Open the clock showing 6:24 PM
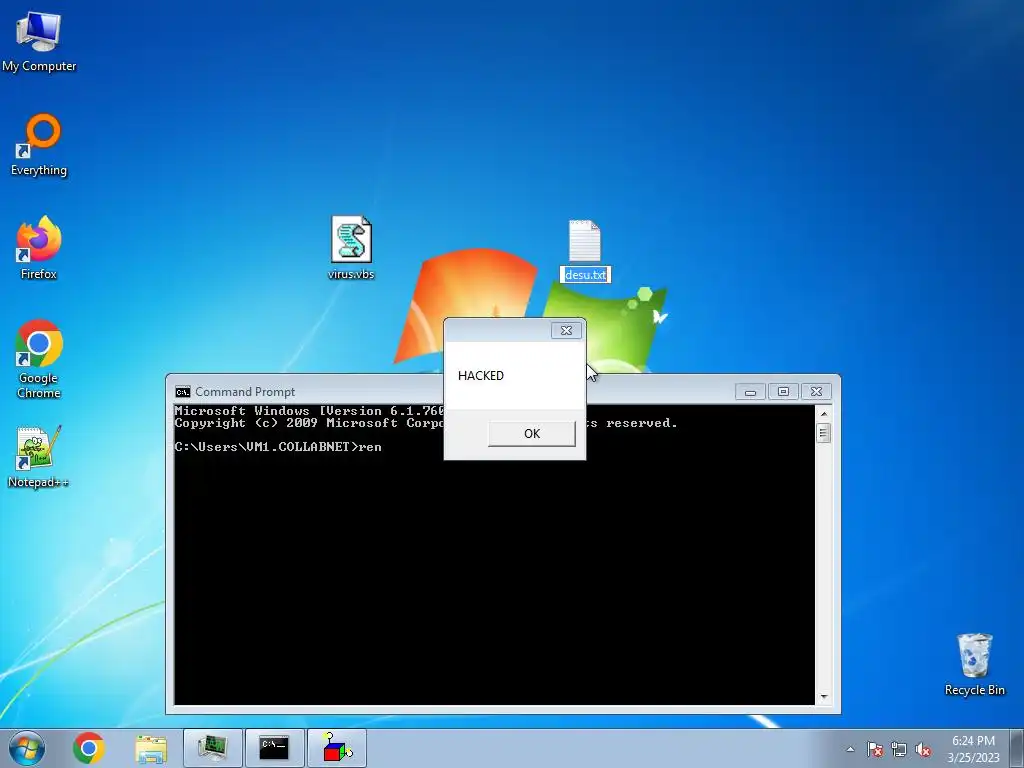Screen dimensions: 1024x768 pyautogui.click(x=973, y=749)
